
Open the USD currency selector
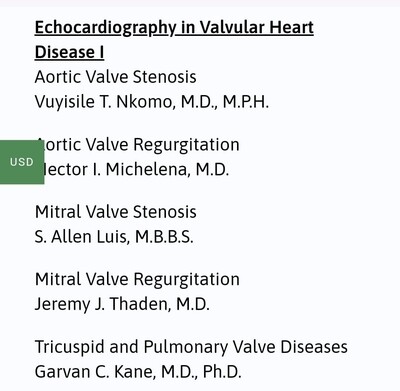tap(22, 162)
